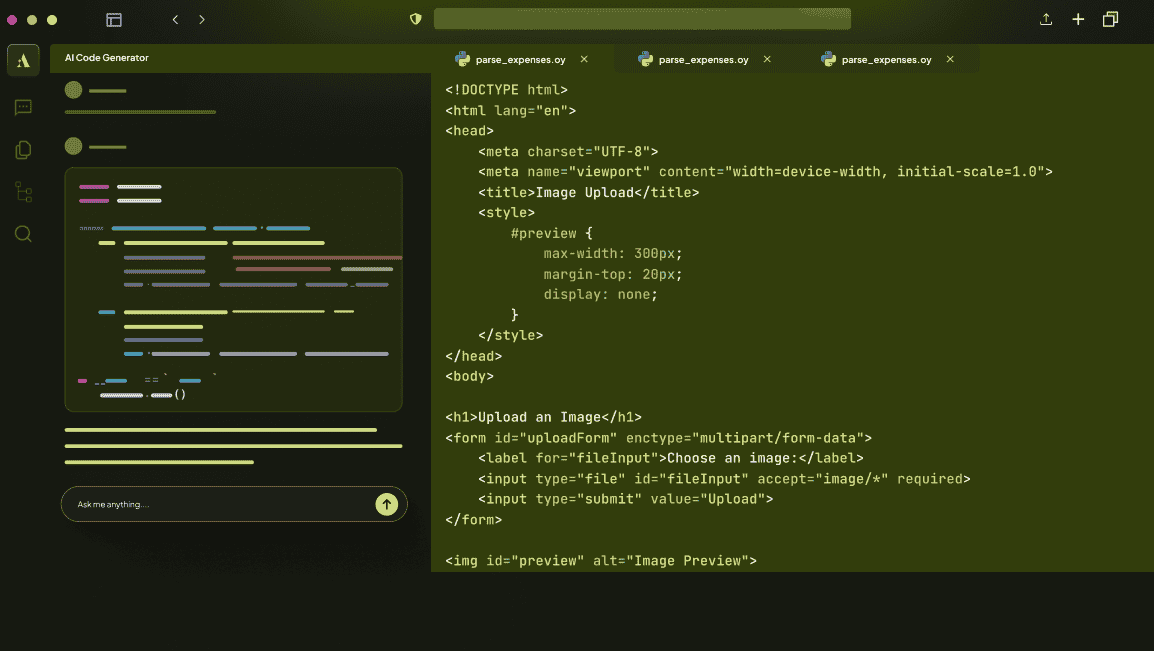Close the middle parse_expenses.oy tab
Image resolution: width=1154 pixels, height=651 pixels.
(767, 59)
